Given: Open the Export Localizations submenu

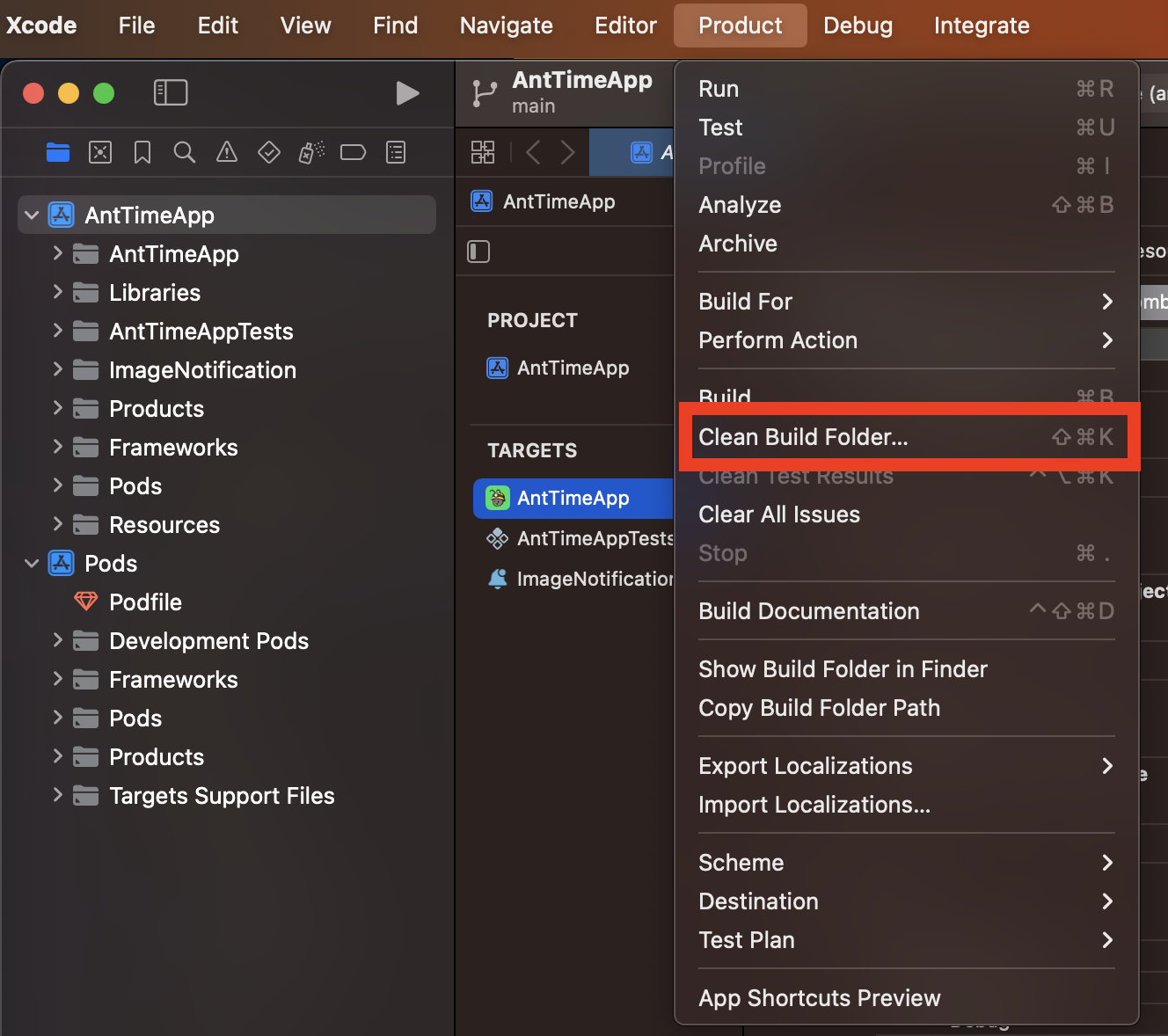Looking at the screenshot, I should (x=906, y=766).
